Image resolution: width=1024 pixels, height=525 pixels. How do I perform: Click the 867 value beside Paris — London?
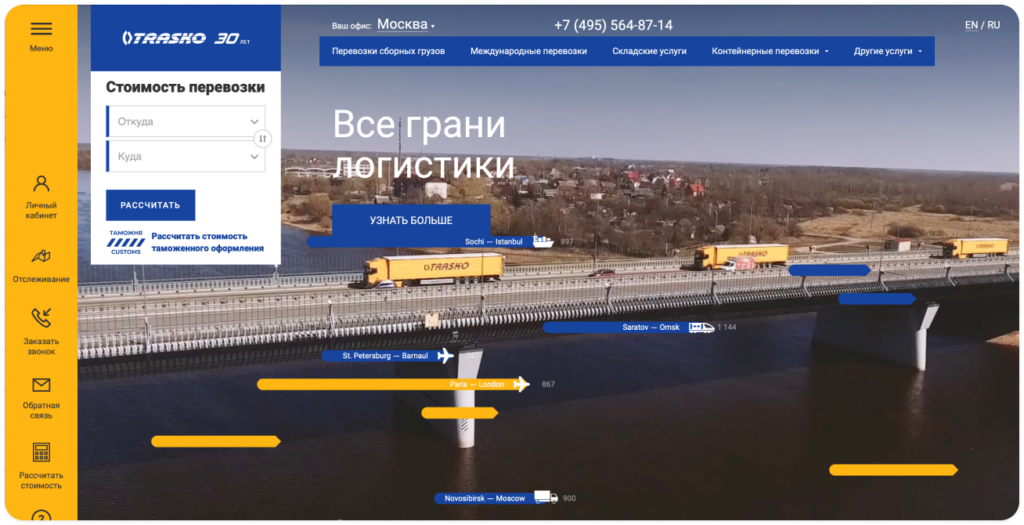click(549, 384)
